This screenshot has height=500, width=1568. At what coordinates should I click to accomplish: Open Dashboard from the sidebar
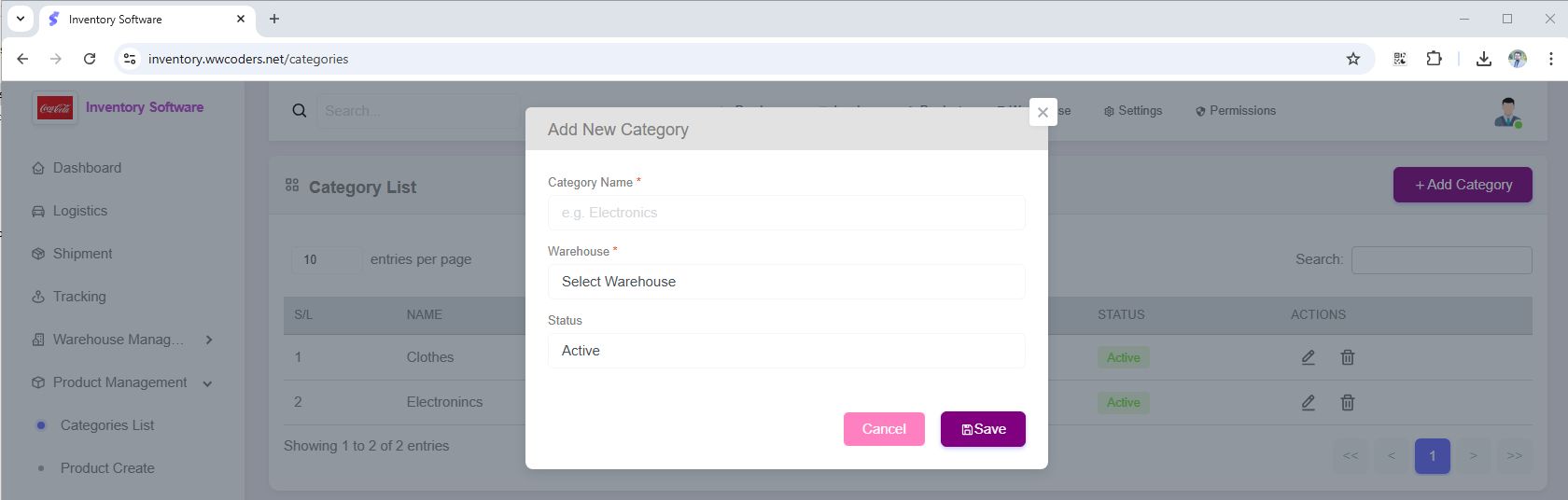pos(87,168)
